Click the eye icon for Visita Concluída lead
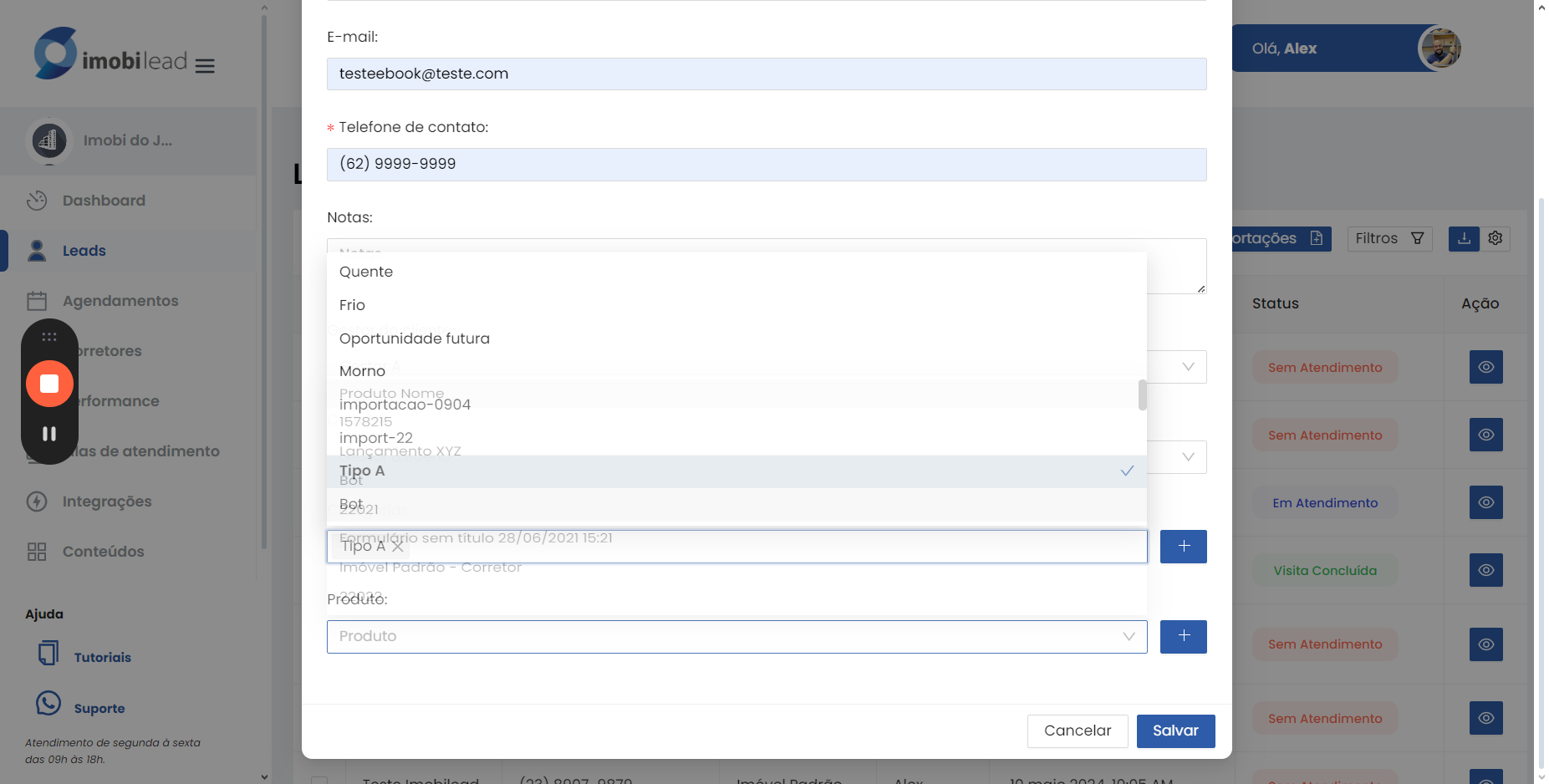This screenshot has height=784, width=1549. (1485, 570)
